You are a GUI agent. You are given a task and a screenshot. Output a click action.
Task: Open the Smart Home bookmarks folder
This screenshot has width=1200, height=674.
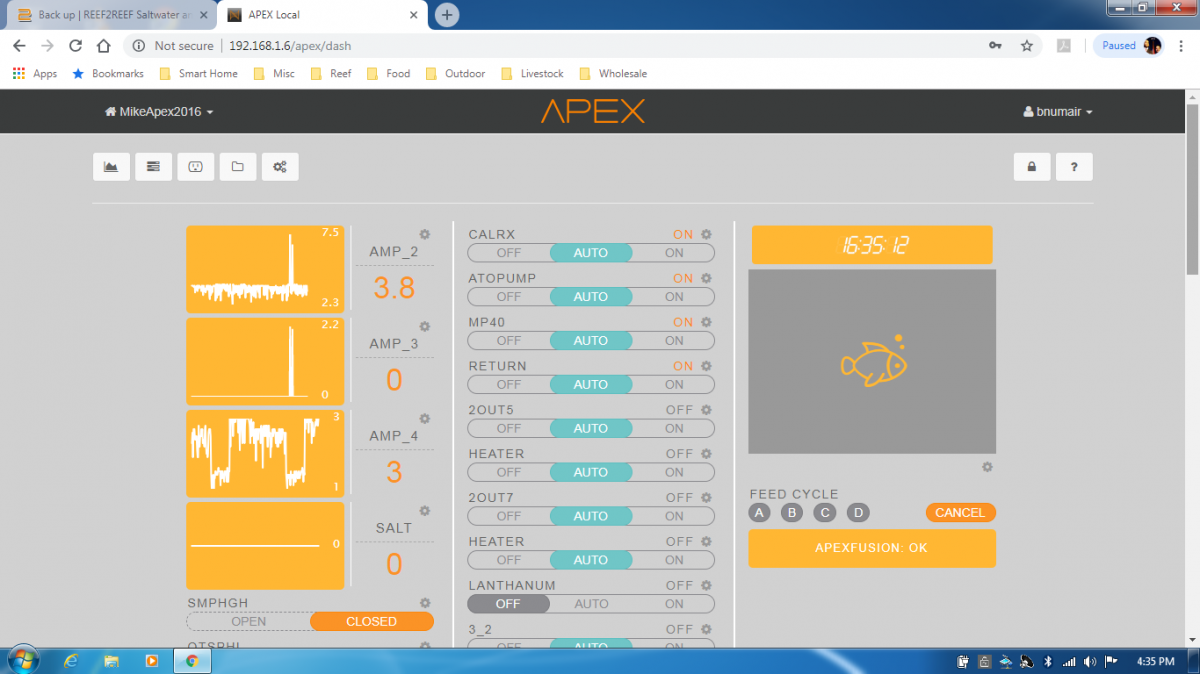198,73
